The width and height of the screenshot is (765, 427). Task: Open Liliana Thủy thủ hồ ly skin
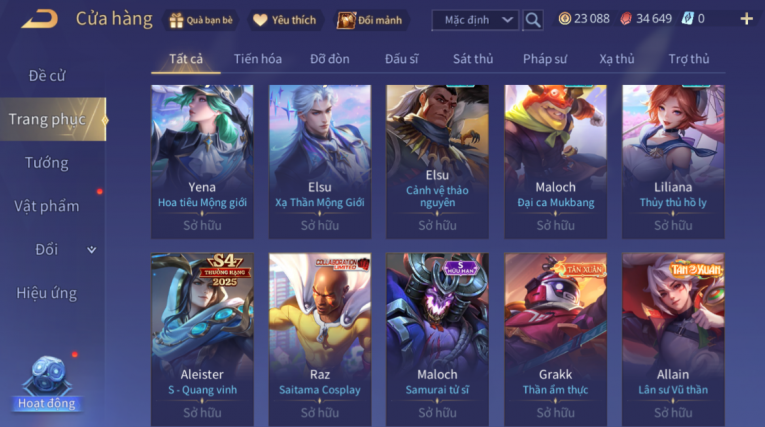(x=673, y=162)
